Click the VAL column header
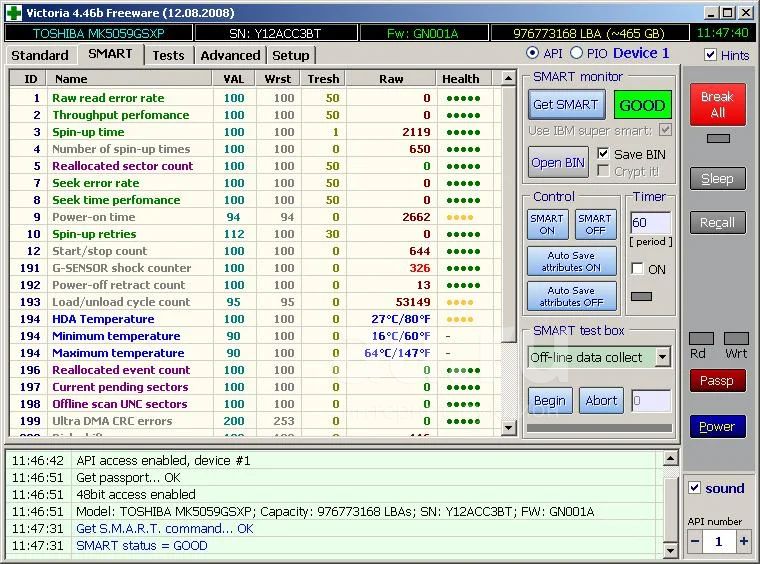 pos(234,79)
